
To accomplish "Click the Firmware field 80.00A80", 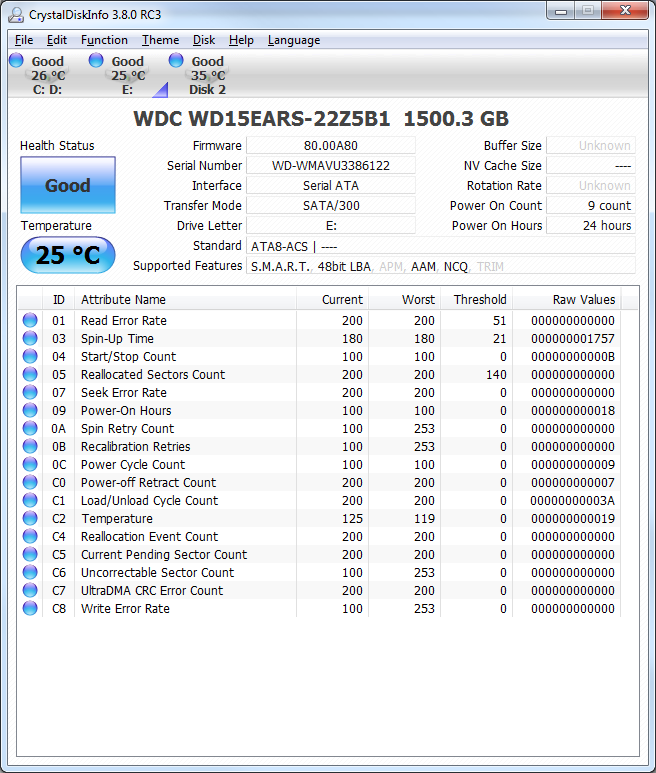I will tap(331, 145).
